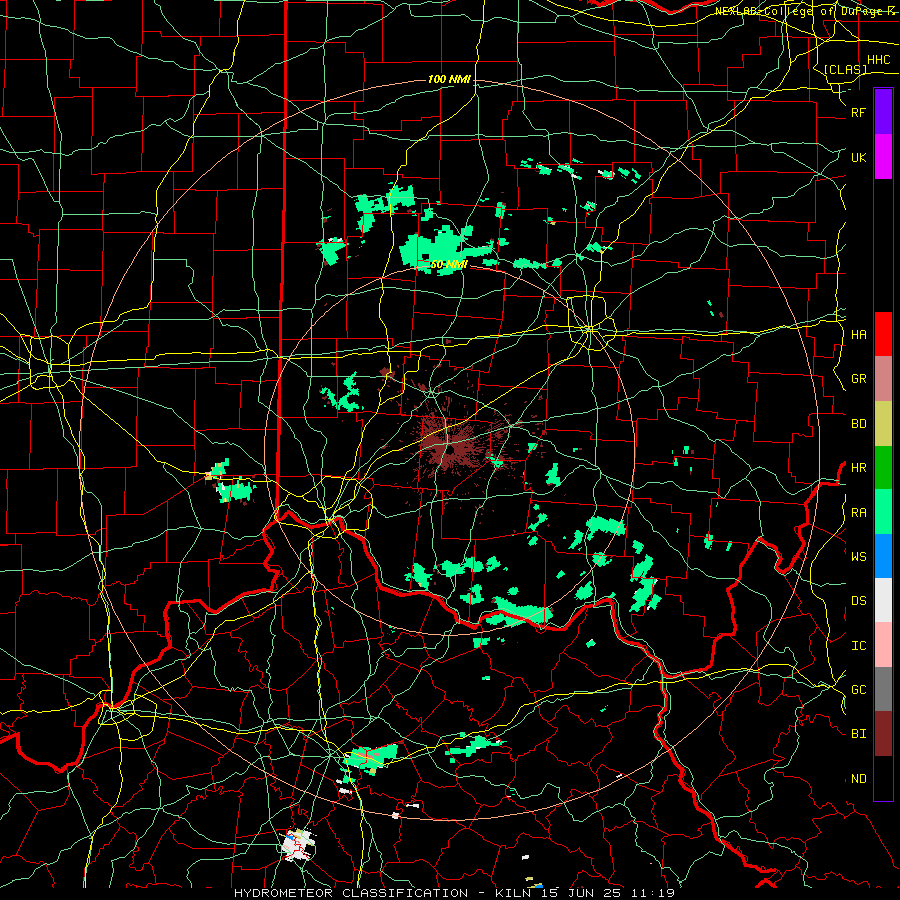
Task: Click the red HA legend color swatch
Action: pos(883,334)
